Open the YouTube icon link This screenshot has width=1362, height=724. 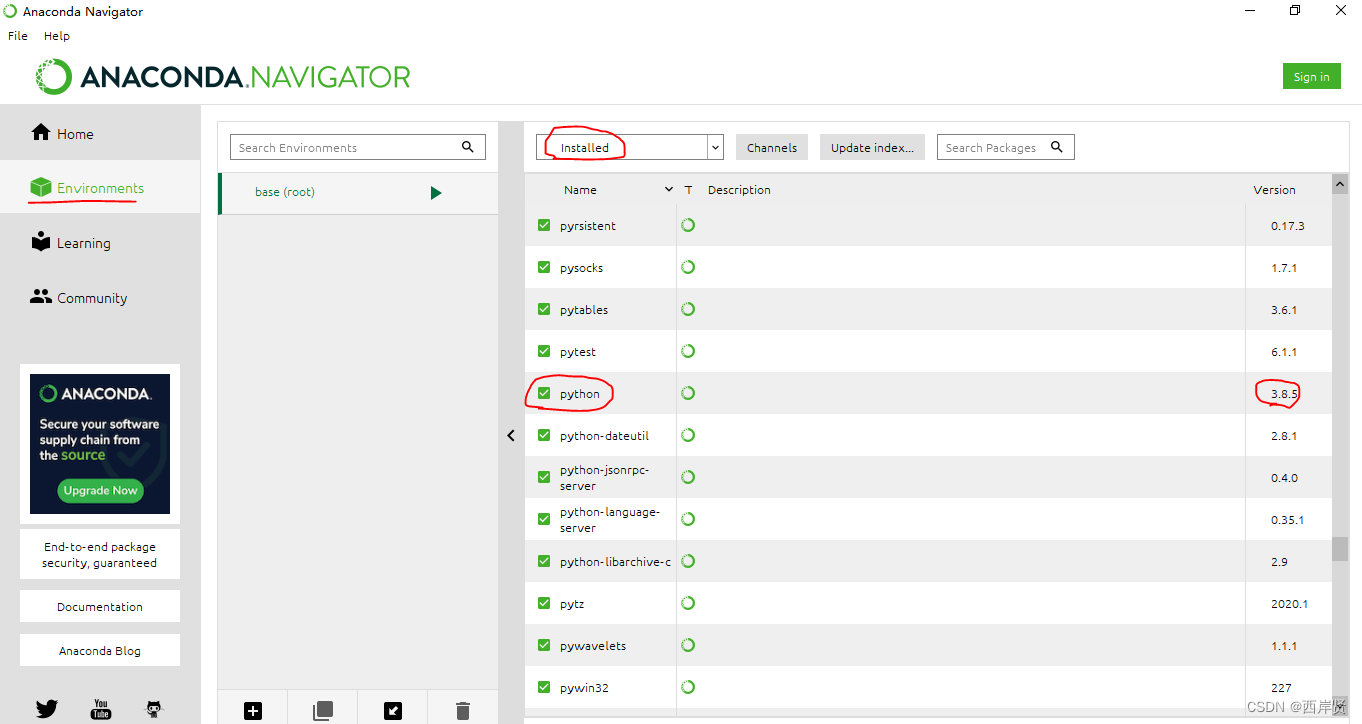(101, 709)
